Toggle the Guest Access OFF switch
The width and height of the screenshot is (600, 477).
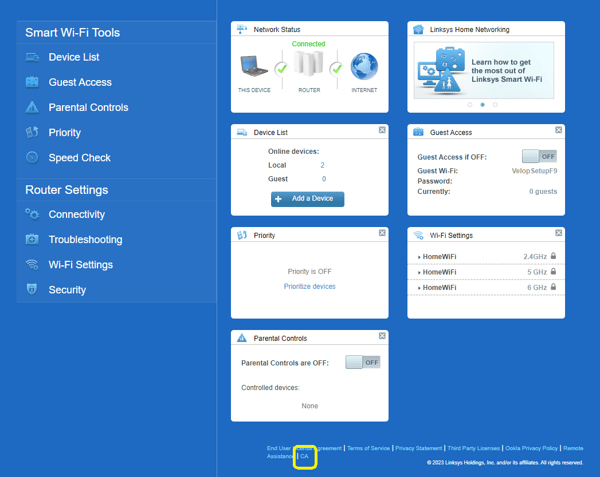pyautogui.click(x=540, y=156)
